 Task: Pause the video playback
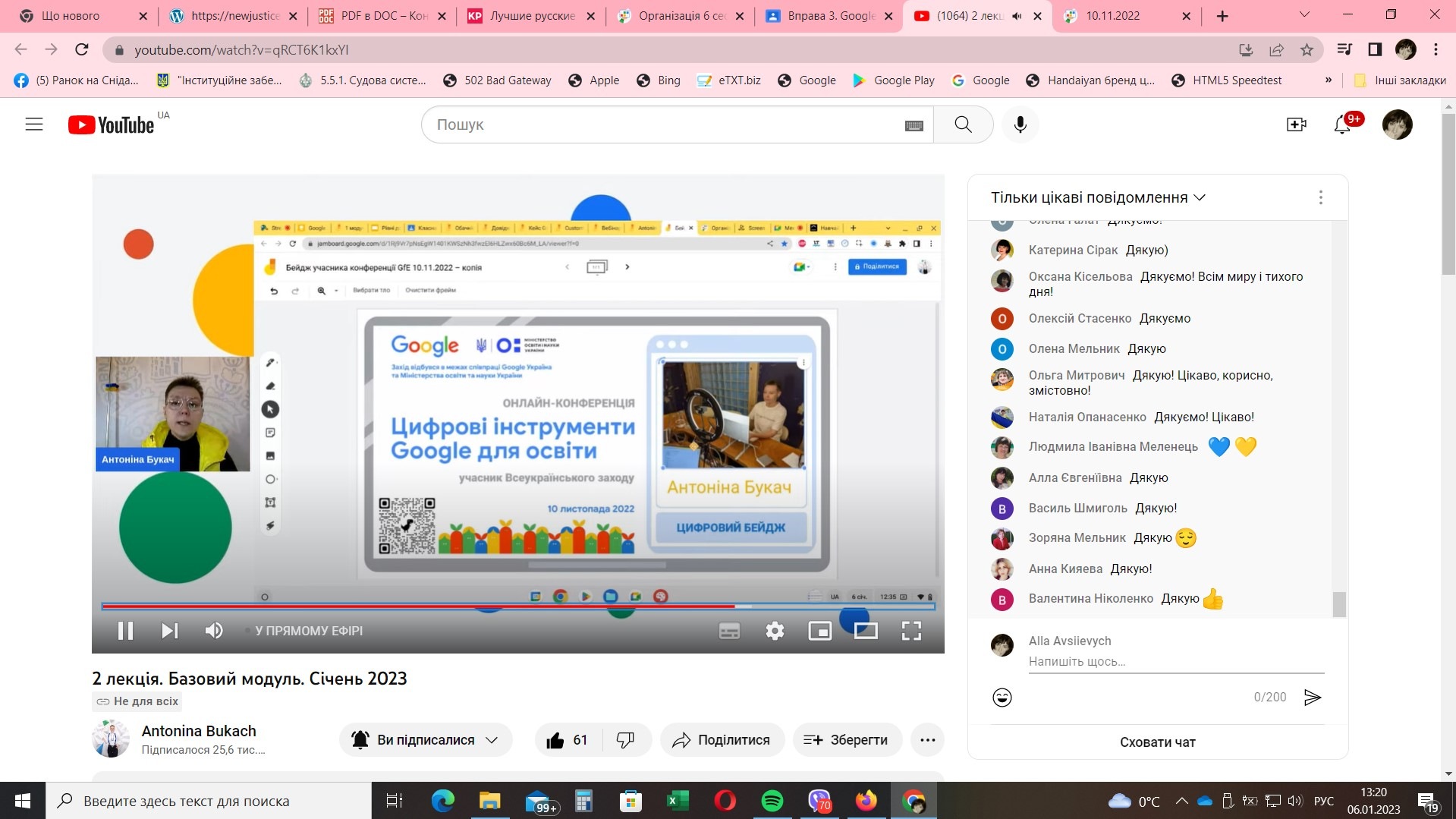point(125,631)
